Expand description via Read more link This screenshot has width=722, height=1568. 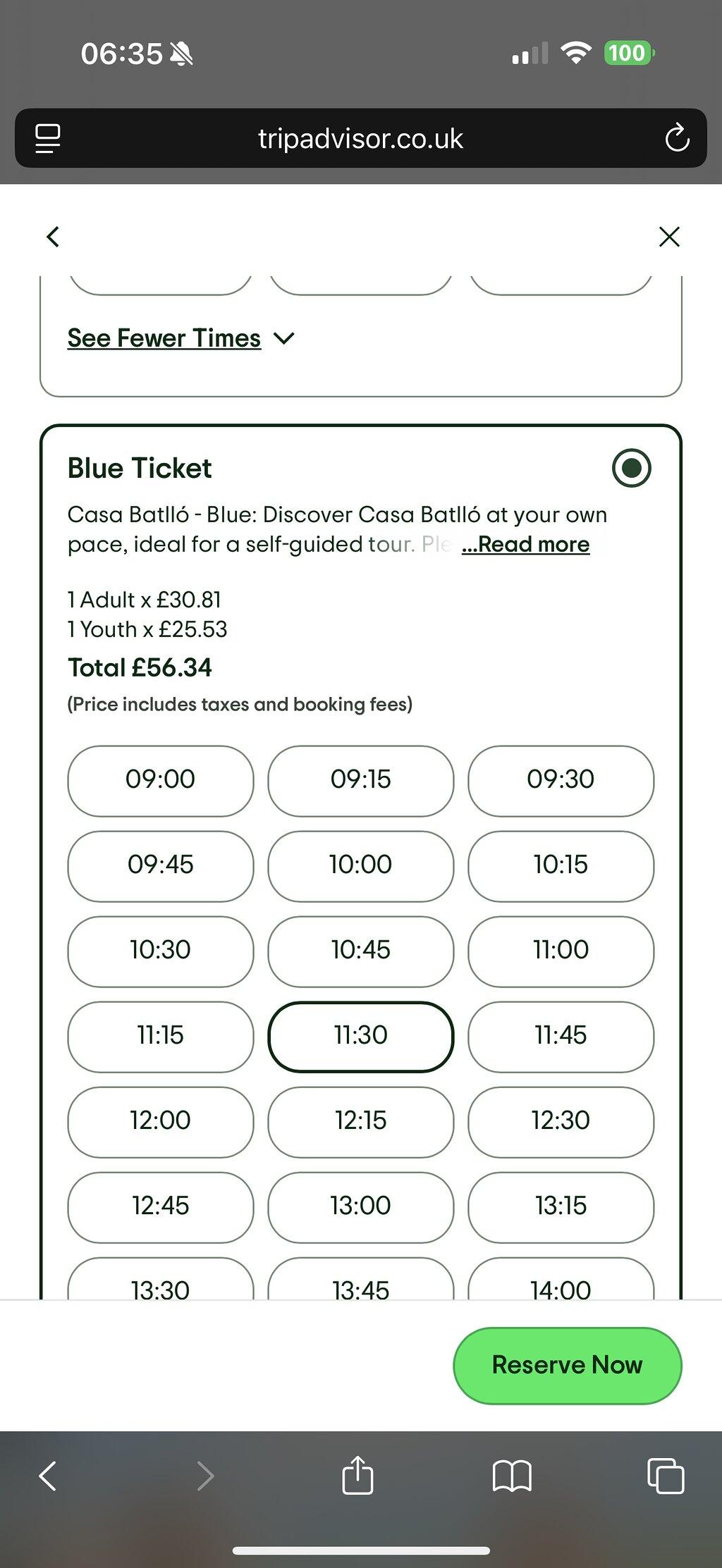(526, 544)
